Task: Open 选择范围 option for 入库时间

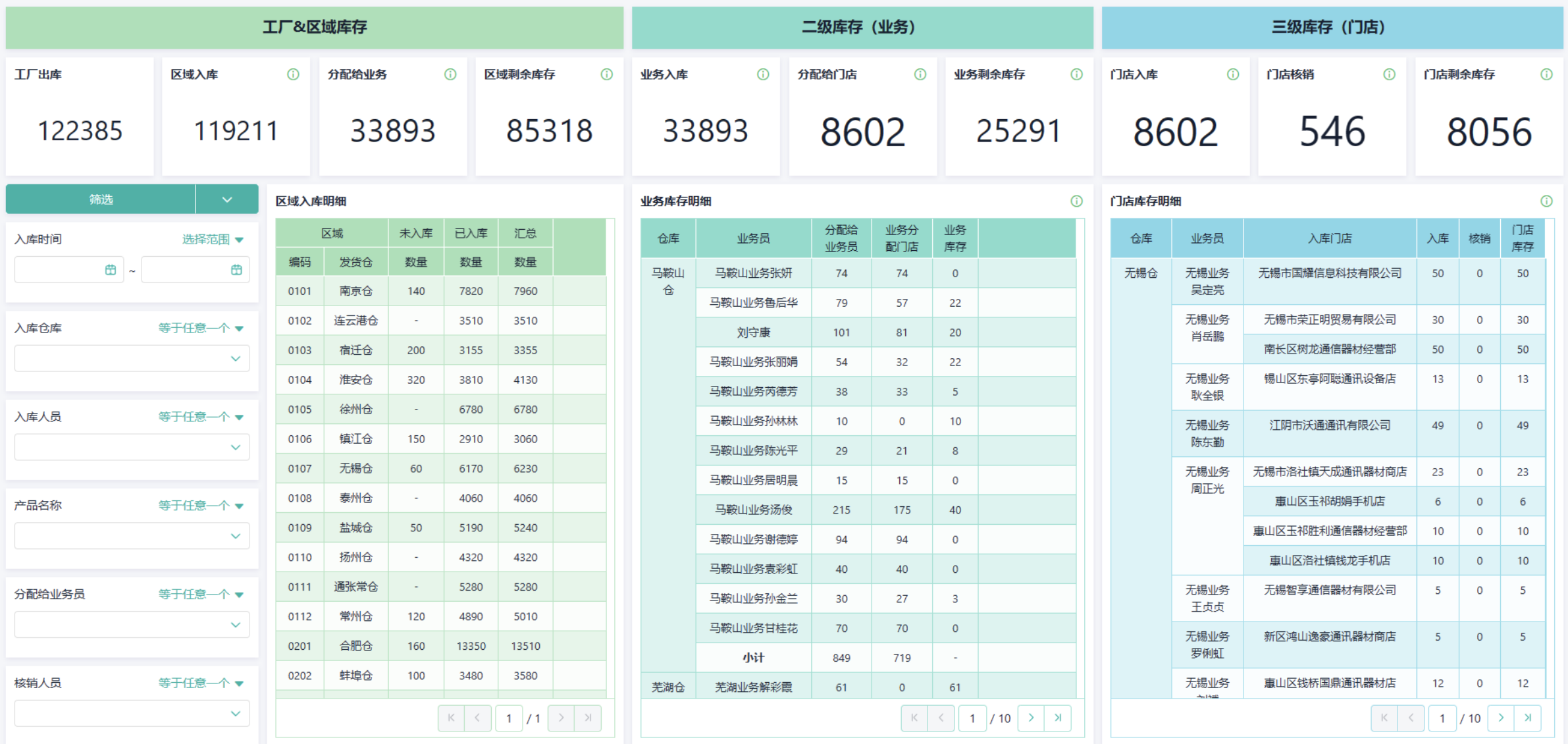Action: tap(212, 239)
